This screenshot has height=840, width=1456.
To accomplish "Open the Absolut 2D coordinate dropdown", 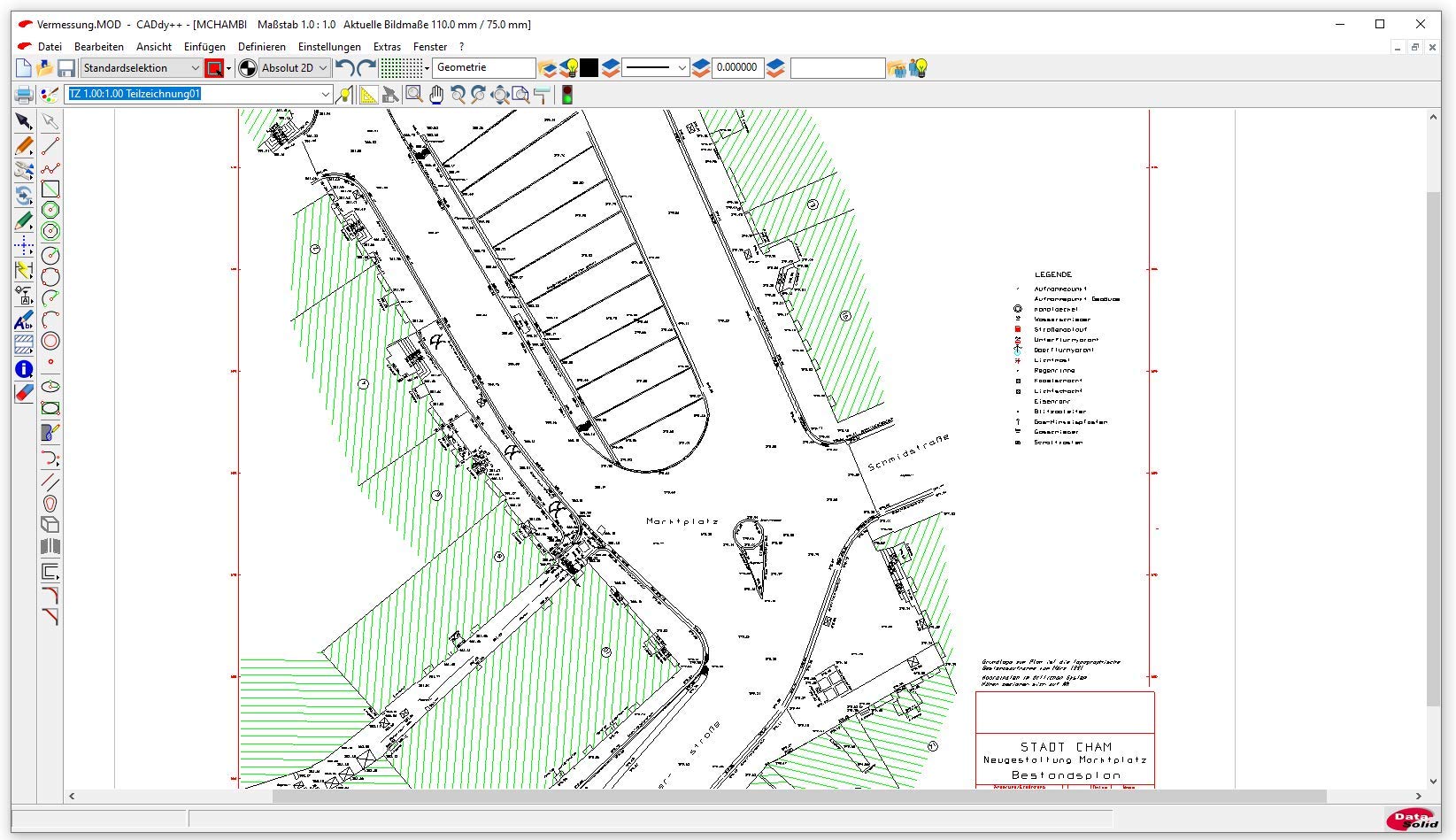I will tap(295, 68).
